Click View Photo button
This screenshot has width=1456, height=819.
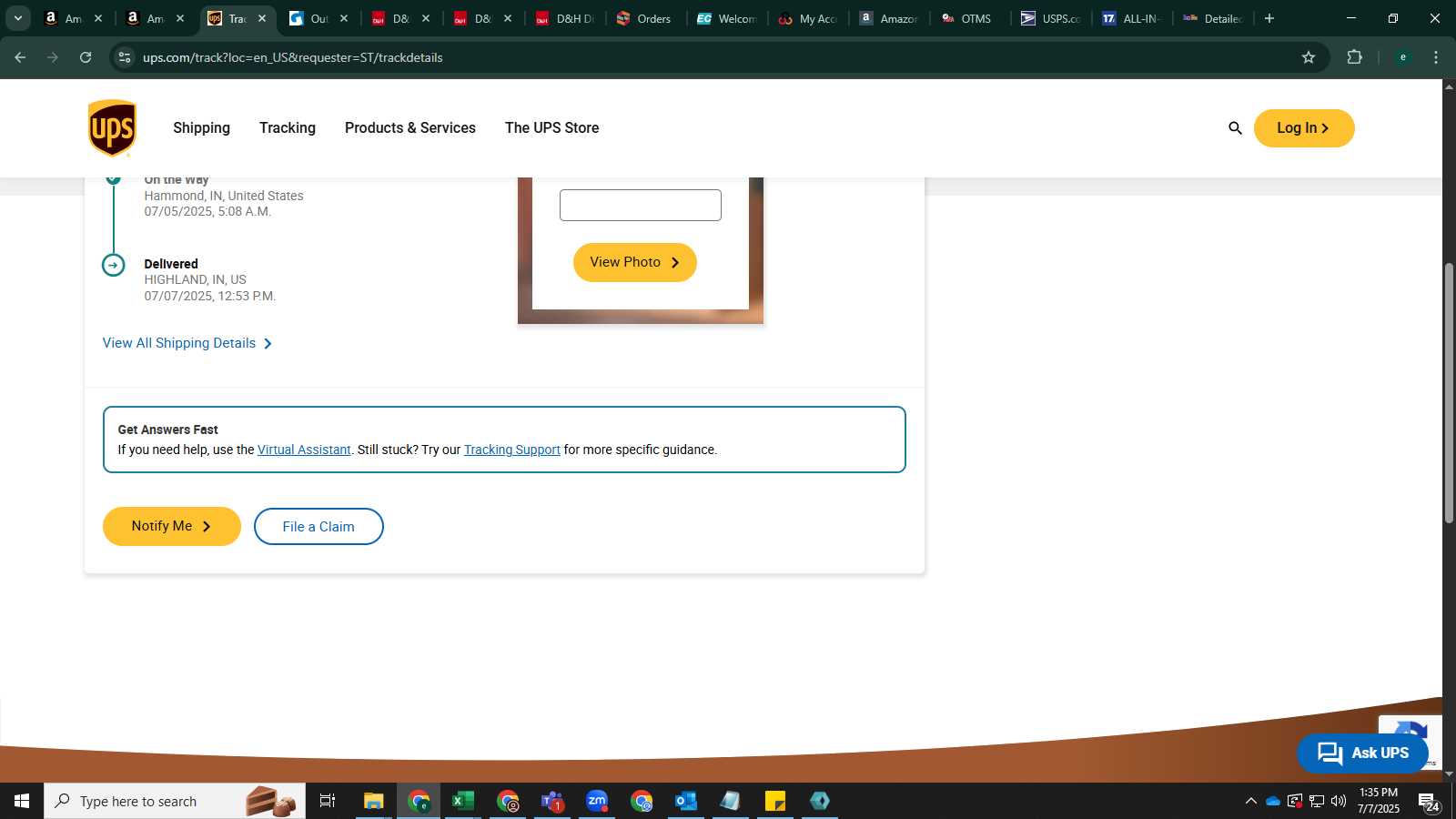click(x=635, y=262)
